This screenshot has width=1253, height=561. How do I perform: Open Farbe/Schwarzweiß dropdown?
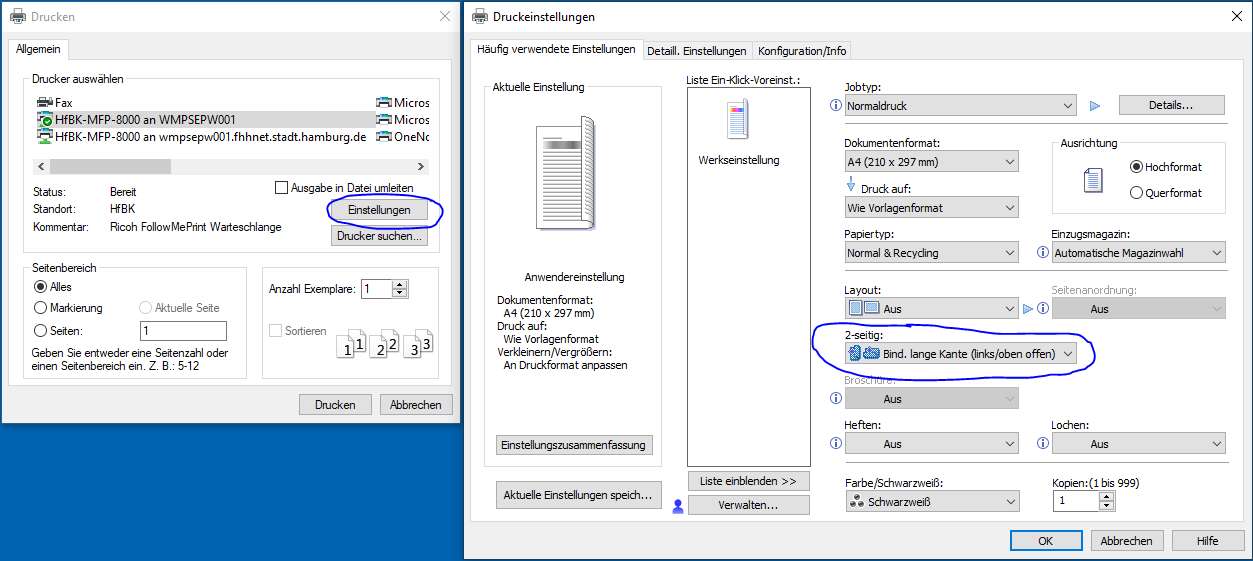click(931, 502)
